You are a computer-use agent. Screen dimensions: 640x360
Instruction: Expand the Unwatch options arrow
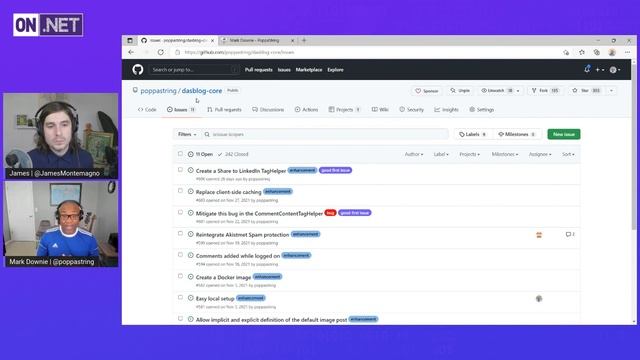click(x=518, y=91)
